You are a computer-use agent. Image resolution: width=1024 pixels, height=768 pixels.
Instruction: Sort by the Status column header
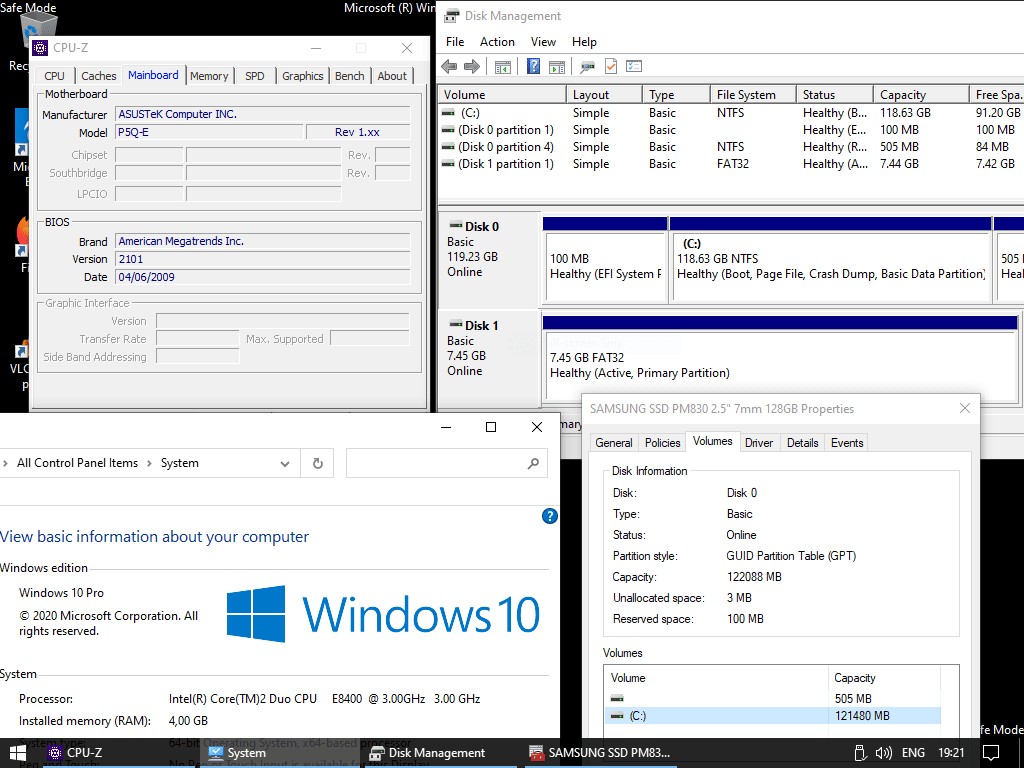click(835, 95)
